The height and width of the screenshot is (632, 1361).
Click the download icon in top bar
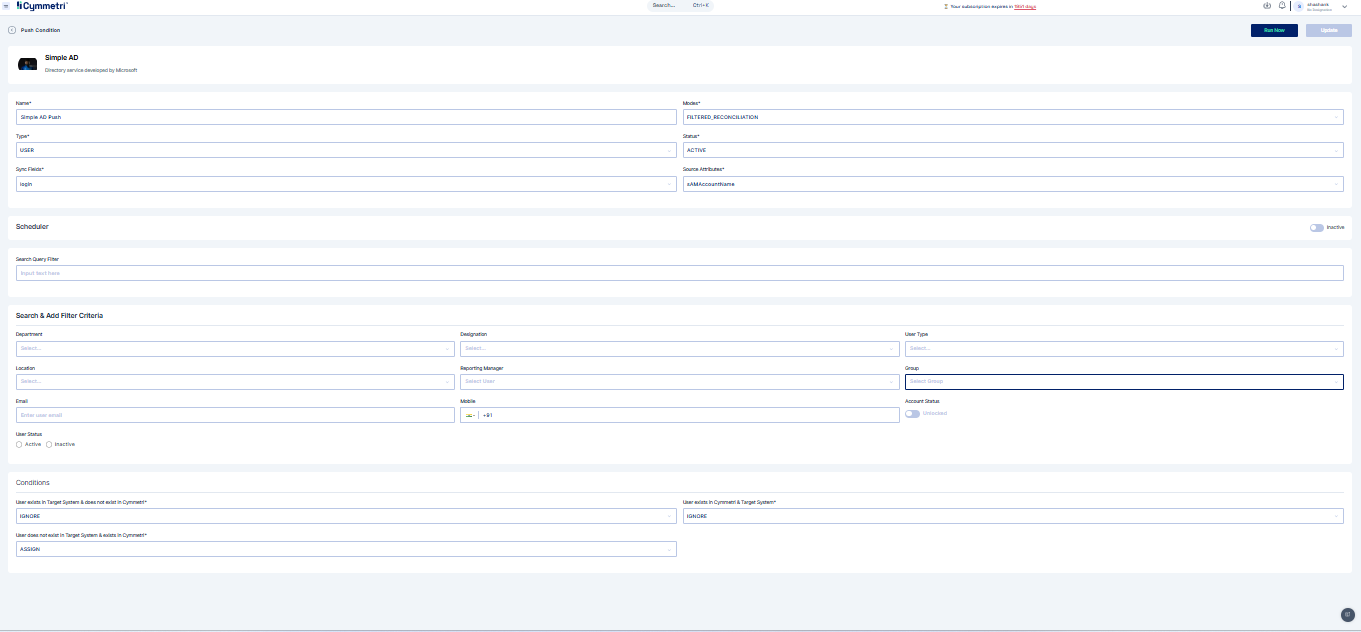1268,6
